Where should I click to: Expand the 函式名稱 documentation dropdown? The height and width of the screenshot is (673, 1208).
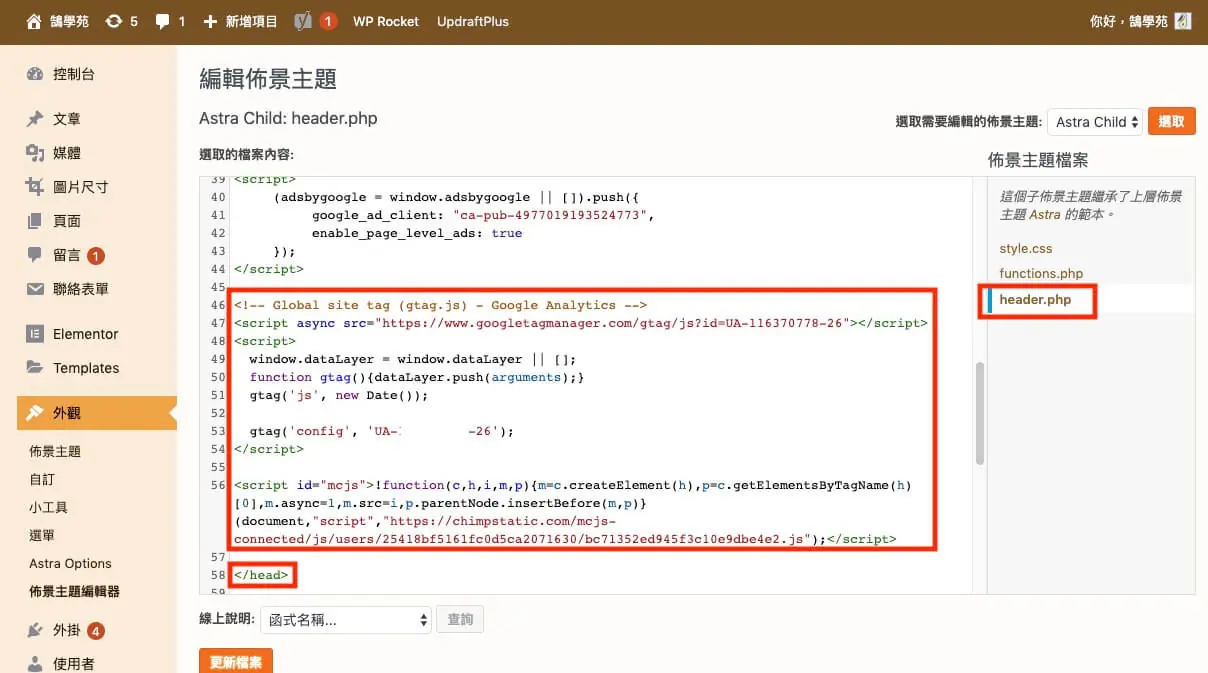click(345, 620)
